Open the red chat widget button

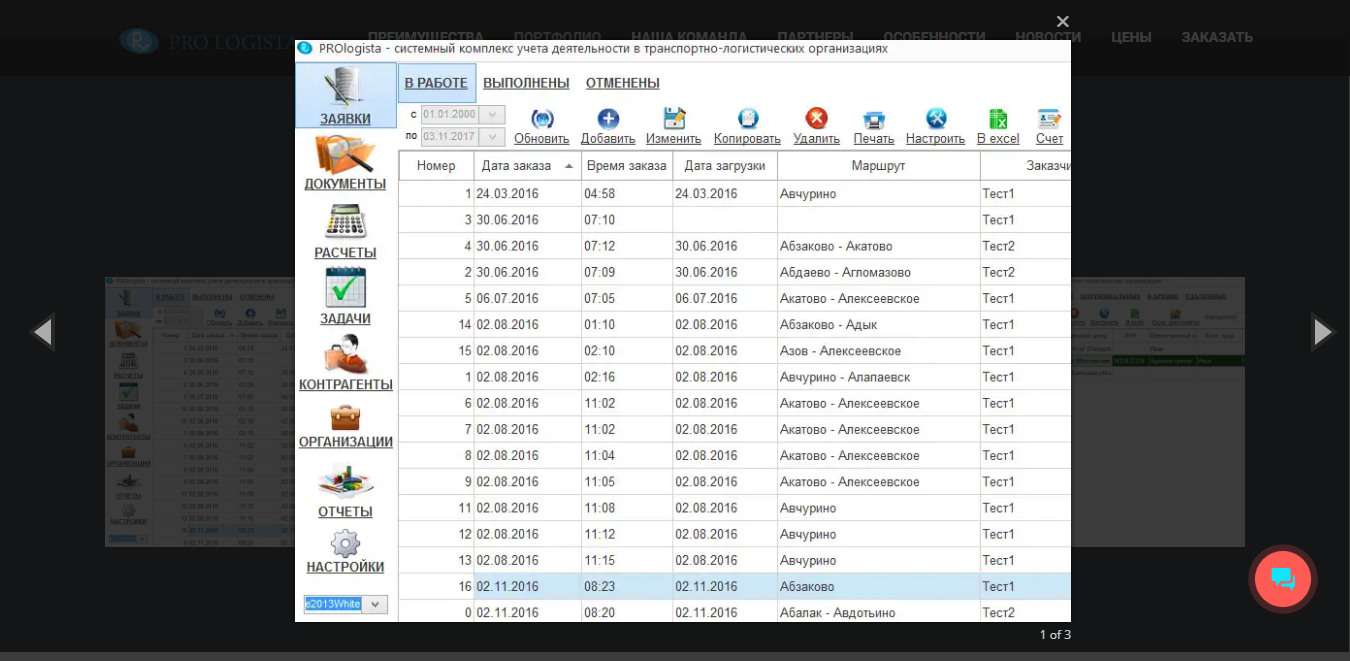click(x=1282, y=579)
